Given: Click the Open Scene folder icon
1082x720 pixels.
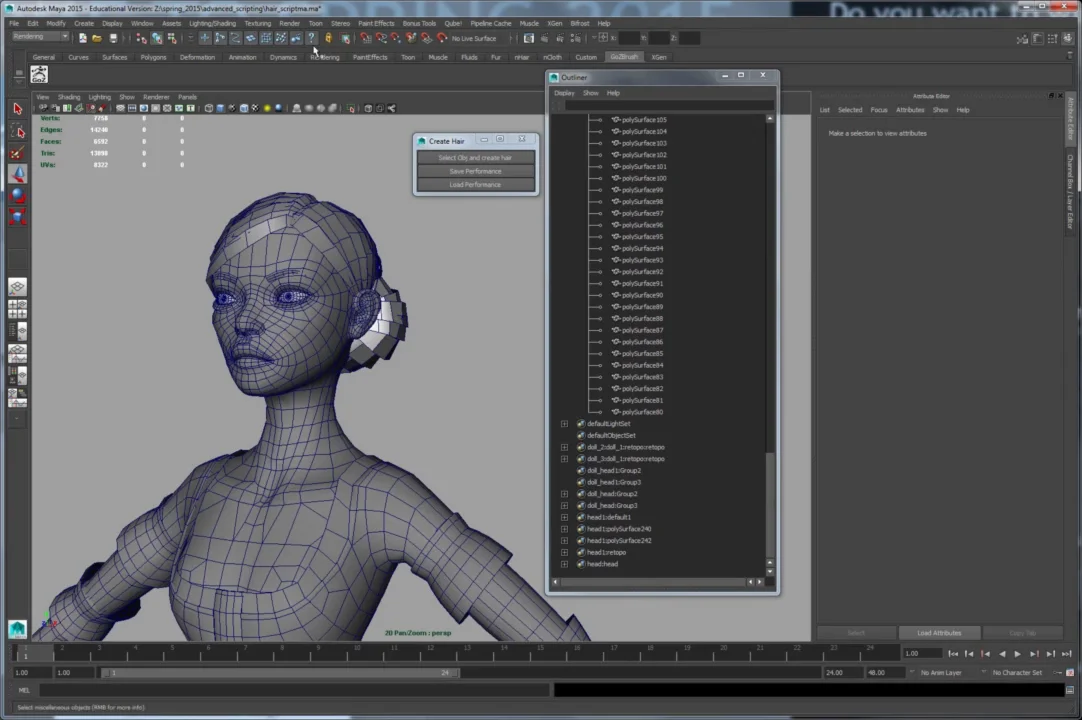Looking at the screenshot, I should pyautogui.click(x=97, y=38).
